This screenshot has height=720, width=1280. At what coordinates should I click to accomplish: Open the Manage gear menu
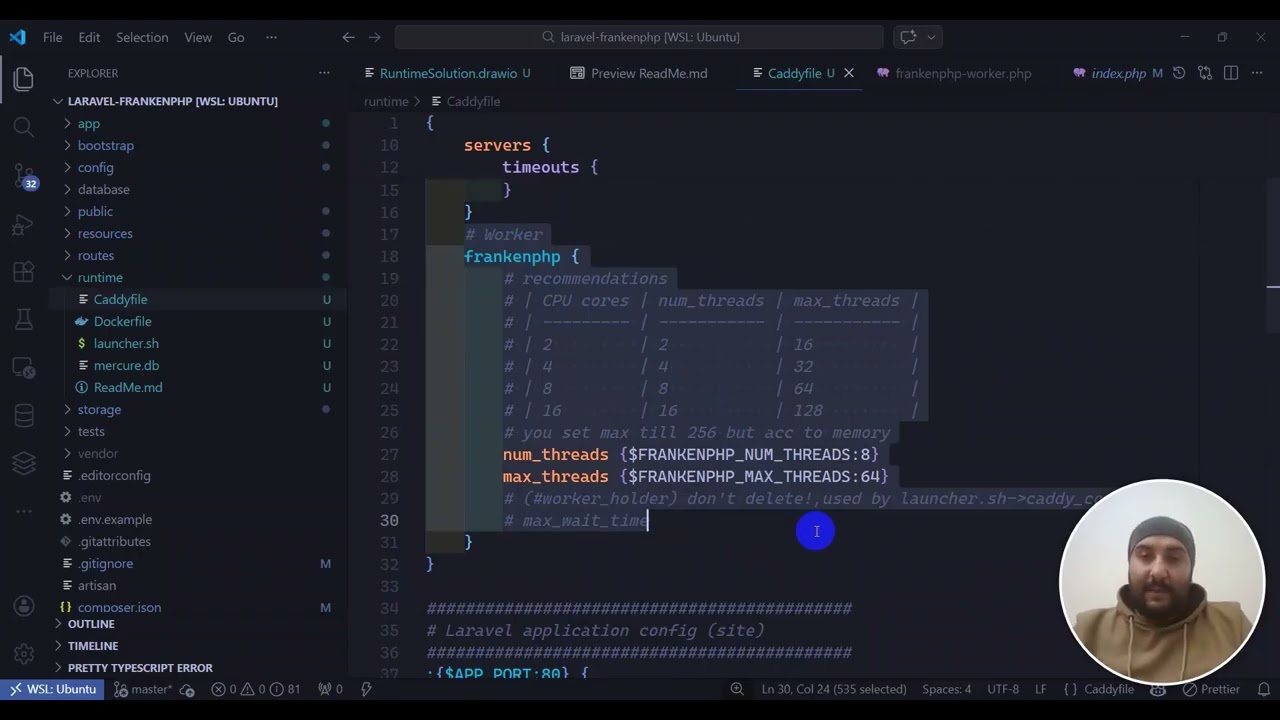(24, 655)
